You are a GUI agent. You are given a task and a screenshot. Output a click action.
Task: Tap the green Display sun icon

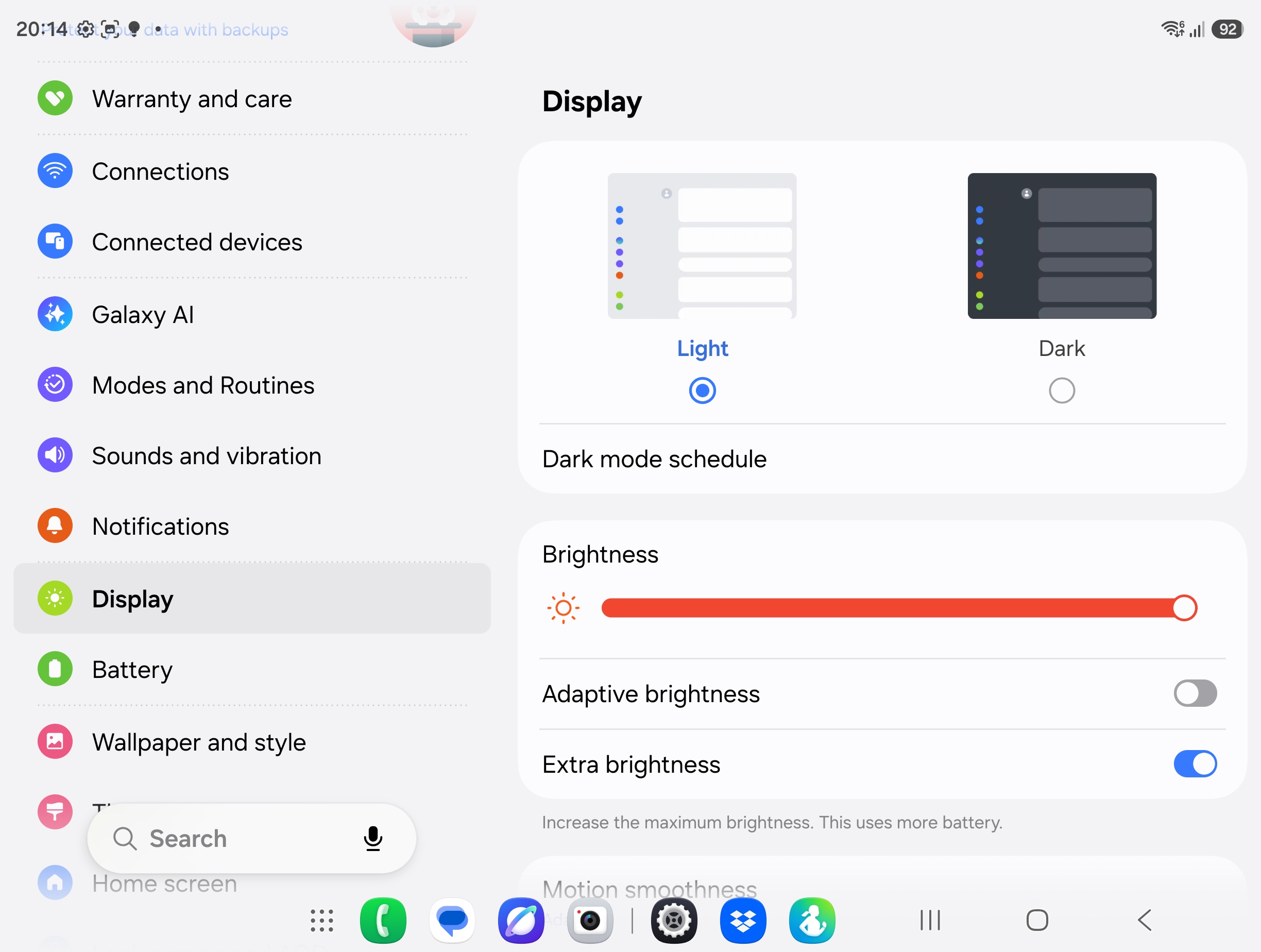pyautogui.click(x=55, y=598)
